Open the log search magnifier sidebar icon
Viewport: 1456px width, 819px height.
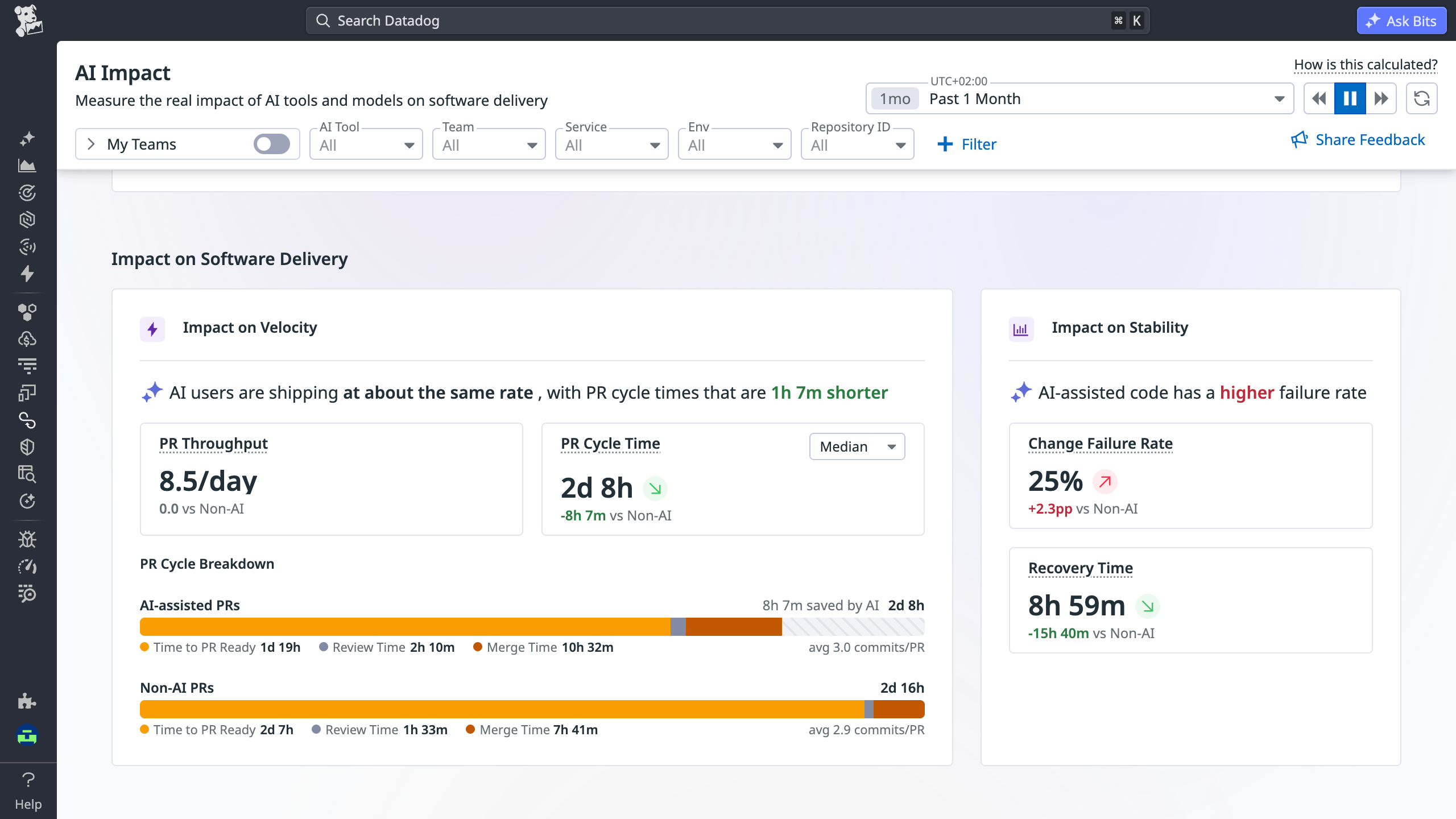point(27,593)
